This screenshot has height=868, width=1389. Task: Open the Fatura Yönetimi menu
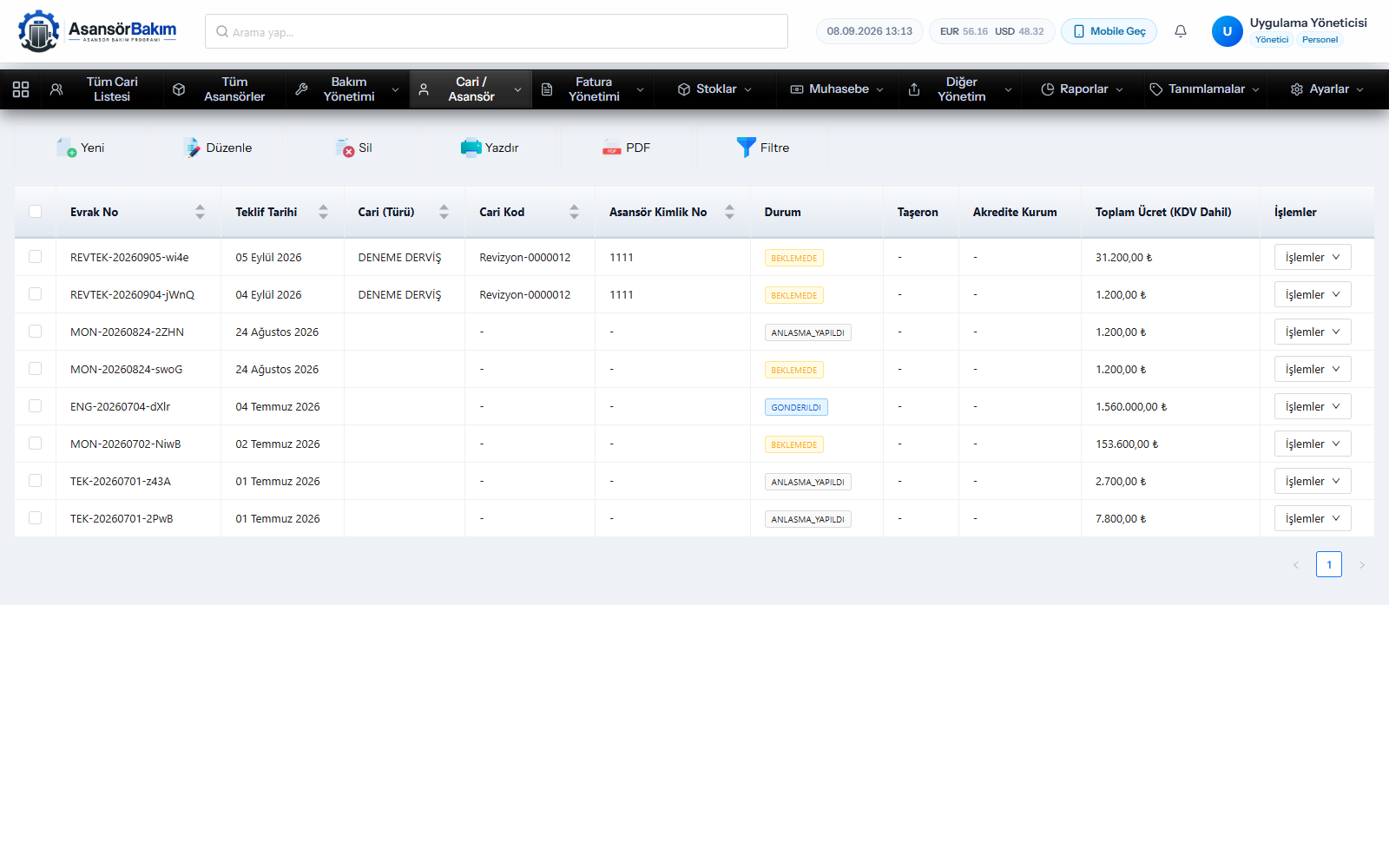[593, 89]
